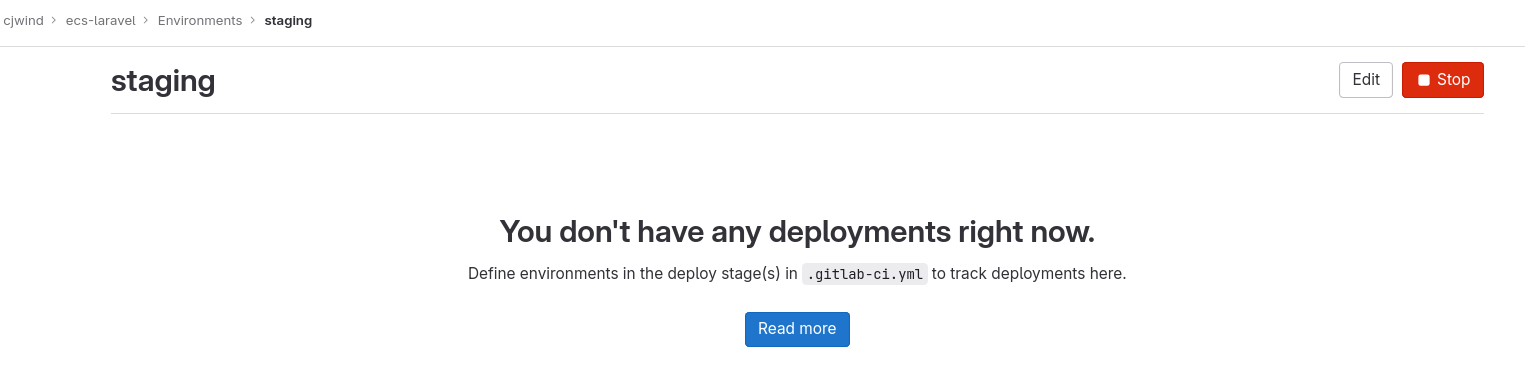Viewport: 1525px width, 369px height.
Task: Stop the staging environment
Action: [x=1443, y=80]
